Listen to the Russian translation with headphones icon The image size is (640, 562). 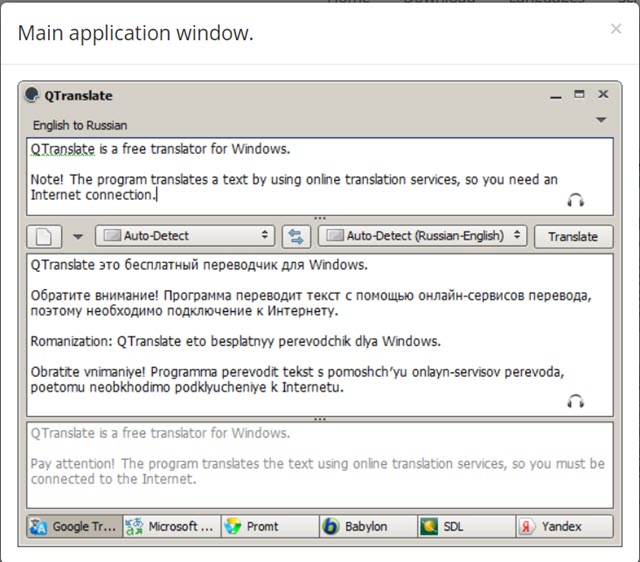tap(576, 402)
